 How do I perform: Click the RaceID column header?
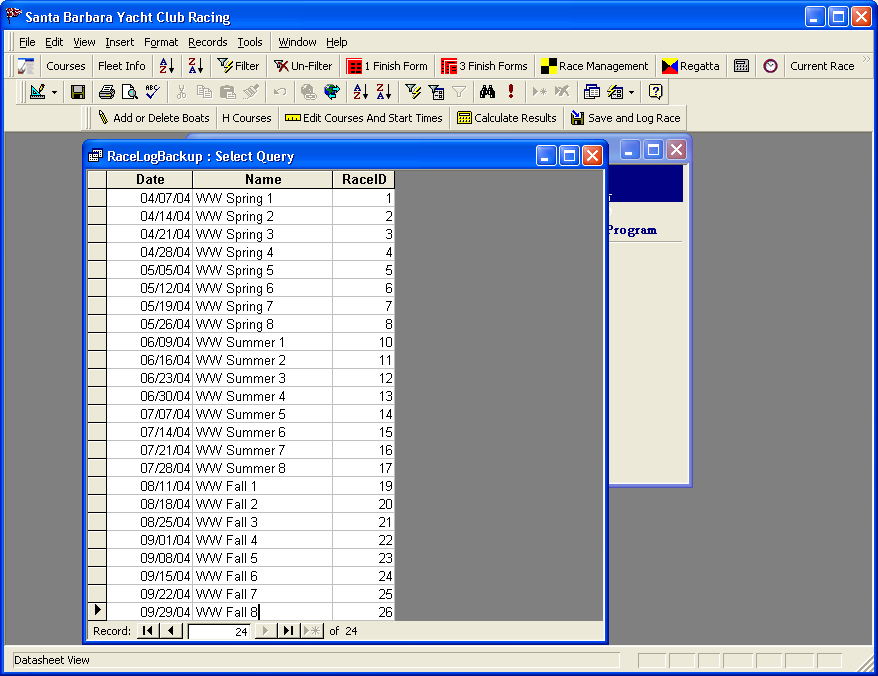point(364,179)
